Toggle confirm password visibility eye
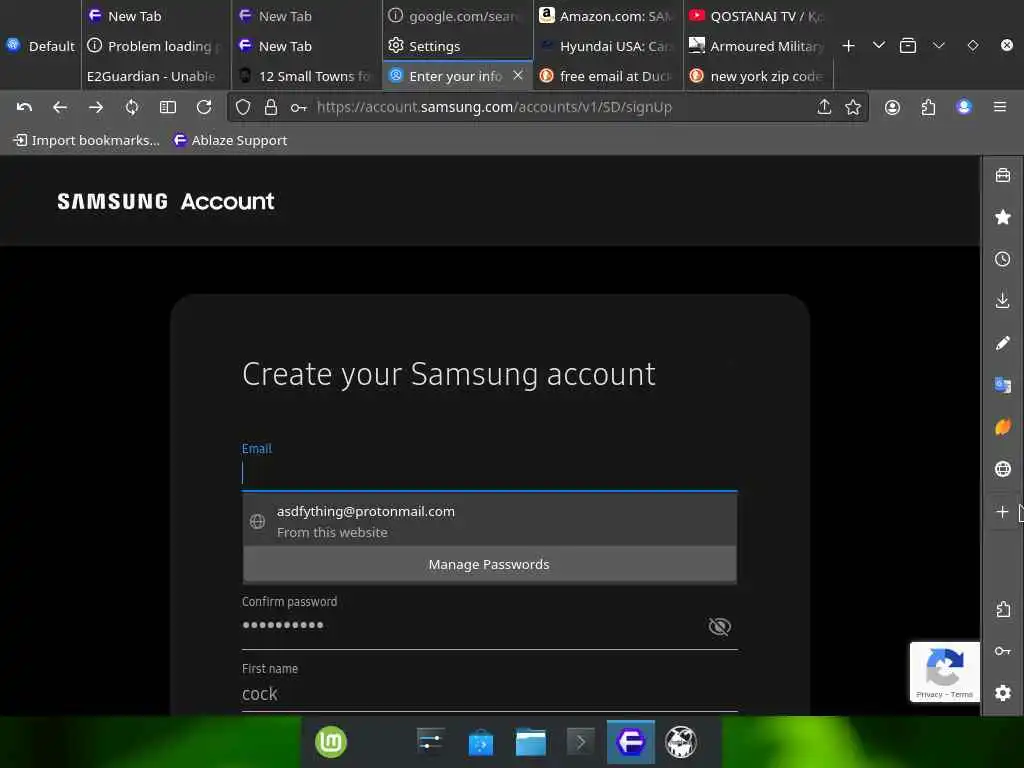The width and height of the screenshot is (1024, 768). [719, 627]
